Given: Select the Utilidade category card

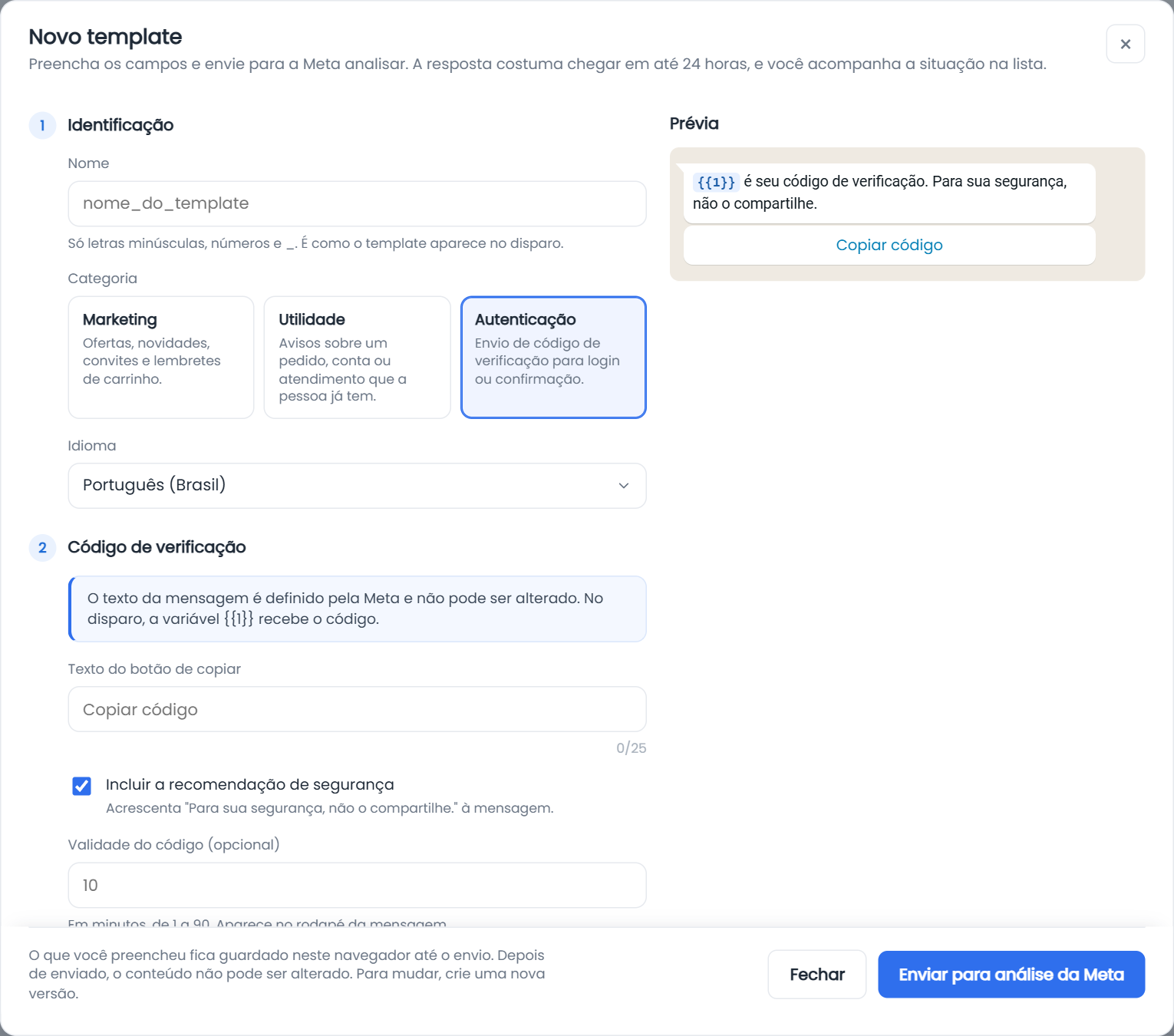Looking at the screenshot, I should point(357,358).
